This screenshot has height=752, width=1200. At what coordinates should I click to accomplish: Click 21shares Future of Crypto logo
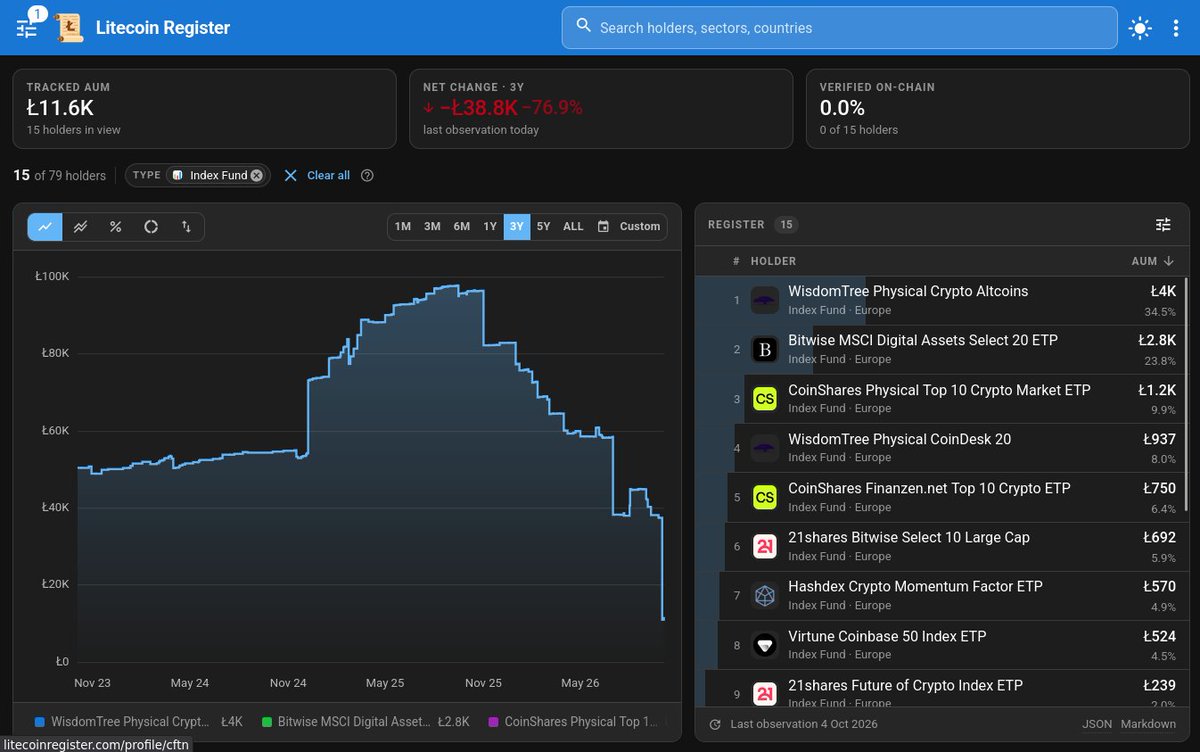[x=765, y=694]
